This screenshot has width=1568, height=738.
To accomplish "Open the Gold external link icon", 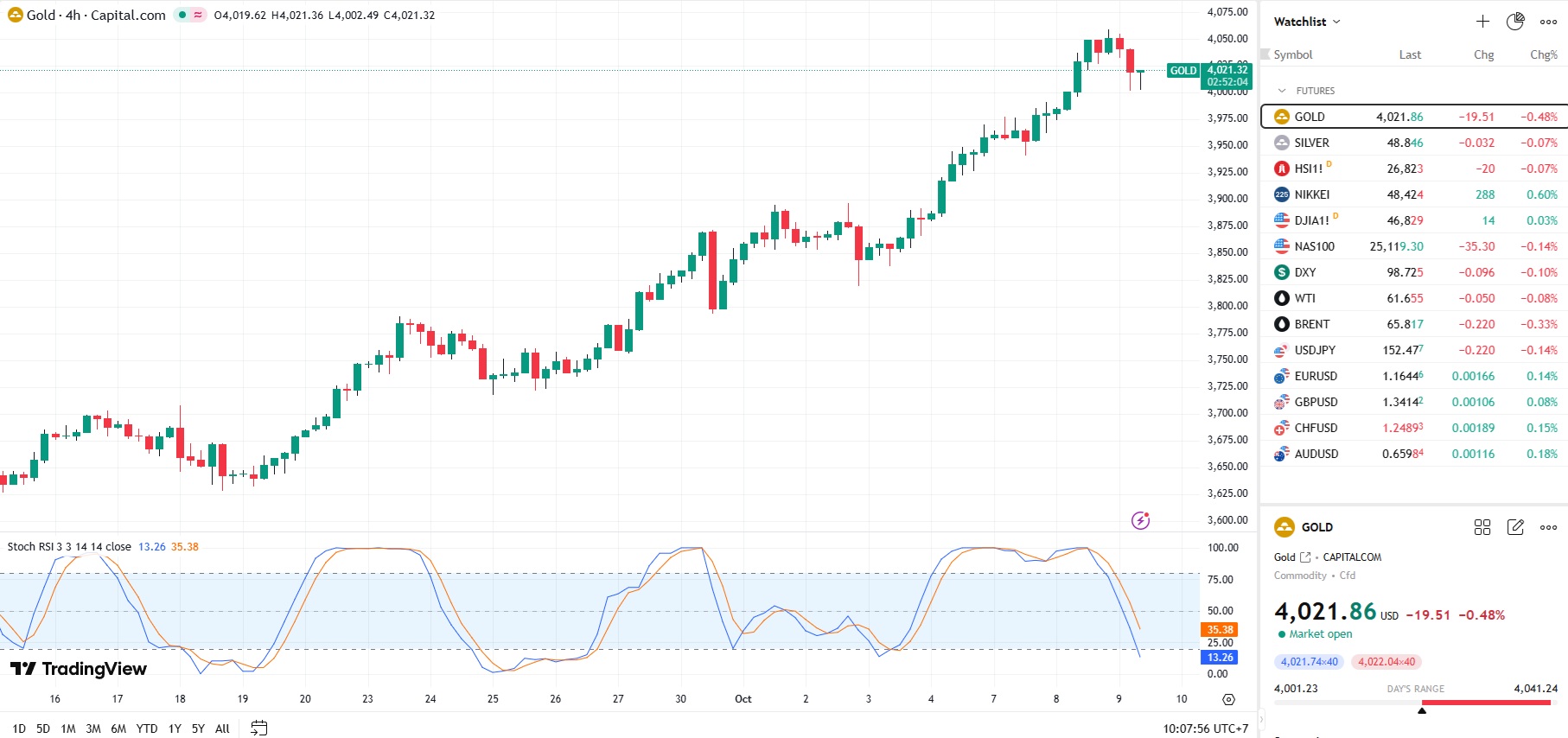I will coord(1305,557).
